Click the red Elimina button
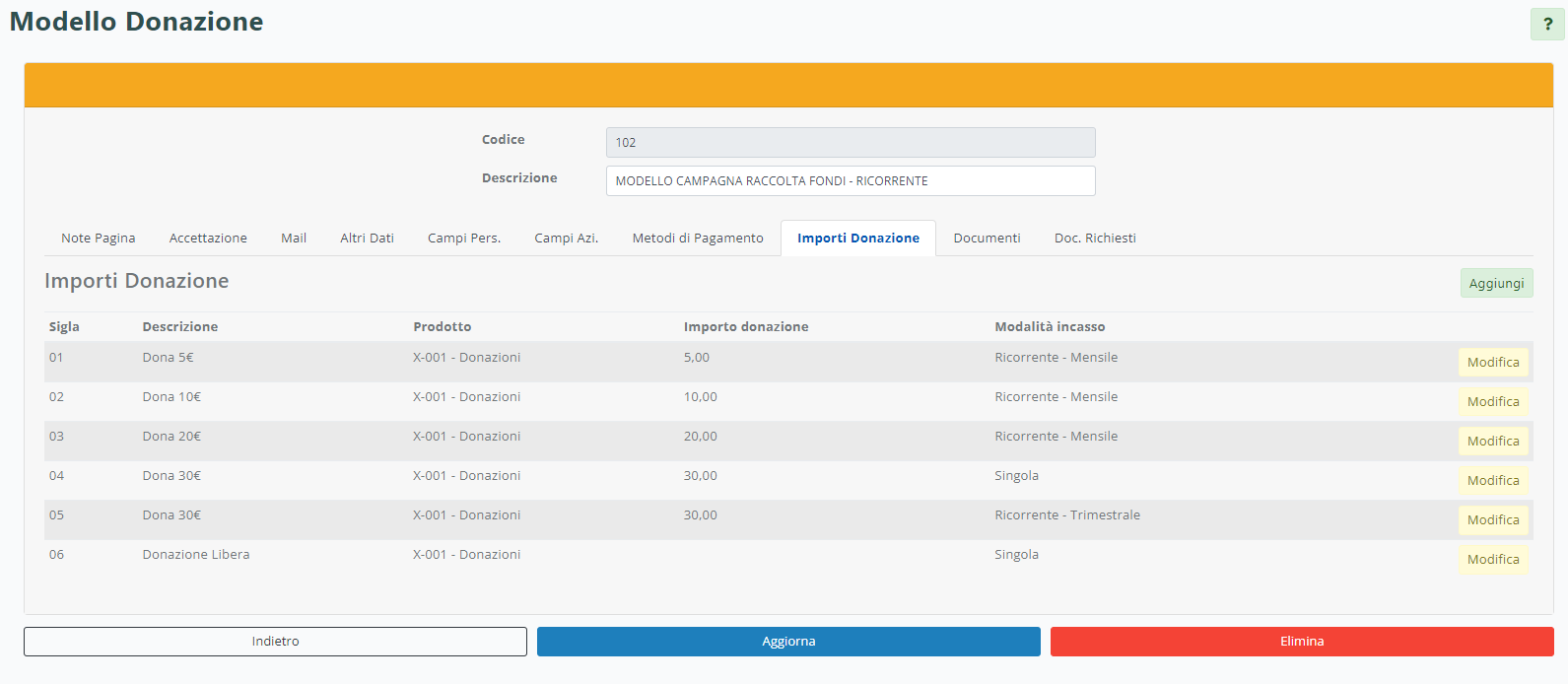The height and width of the screenshot is (684, 1568). (1302, 642)
